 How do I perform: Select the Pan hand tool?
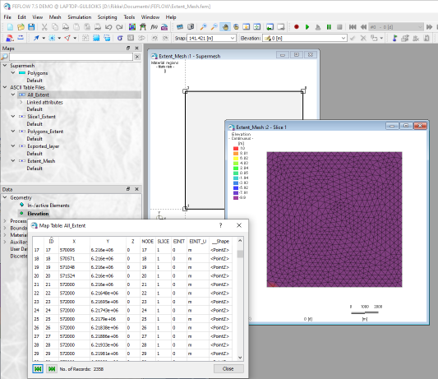225,27
